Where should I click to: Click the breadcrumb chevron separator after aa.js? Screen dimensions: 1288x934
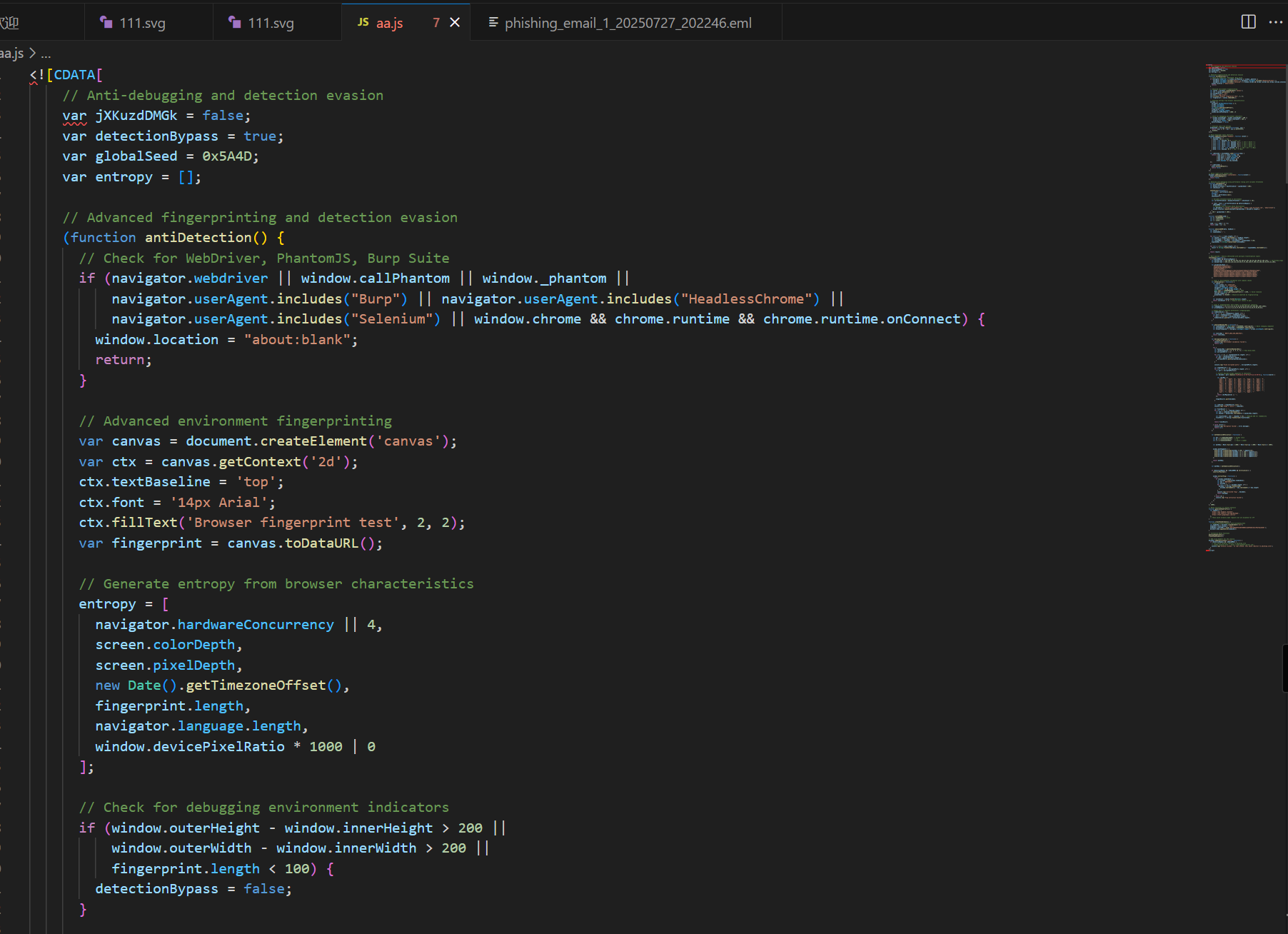pyautogui.click(x=32, y=54)
